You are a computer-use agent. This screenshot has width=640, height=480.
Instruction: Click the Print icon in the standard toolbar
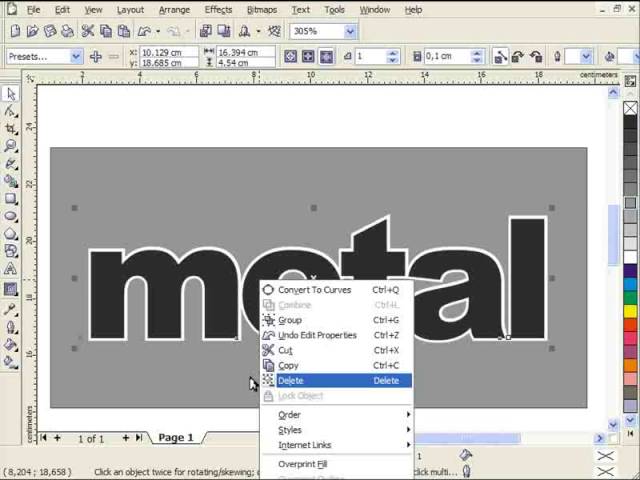tap(66, 32)
